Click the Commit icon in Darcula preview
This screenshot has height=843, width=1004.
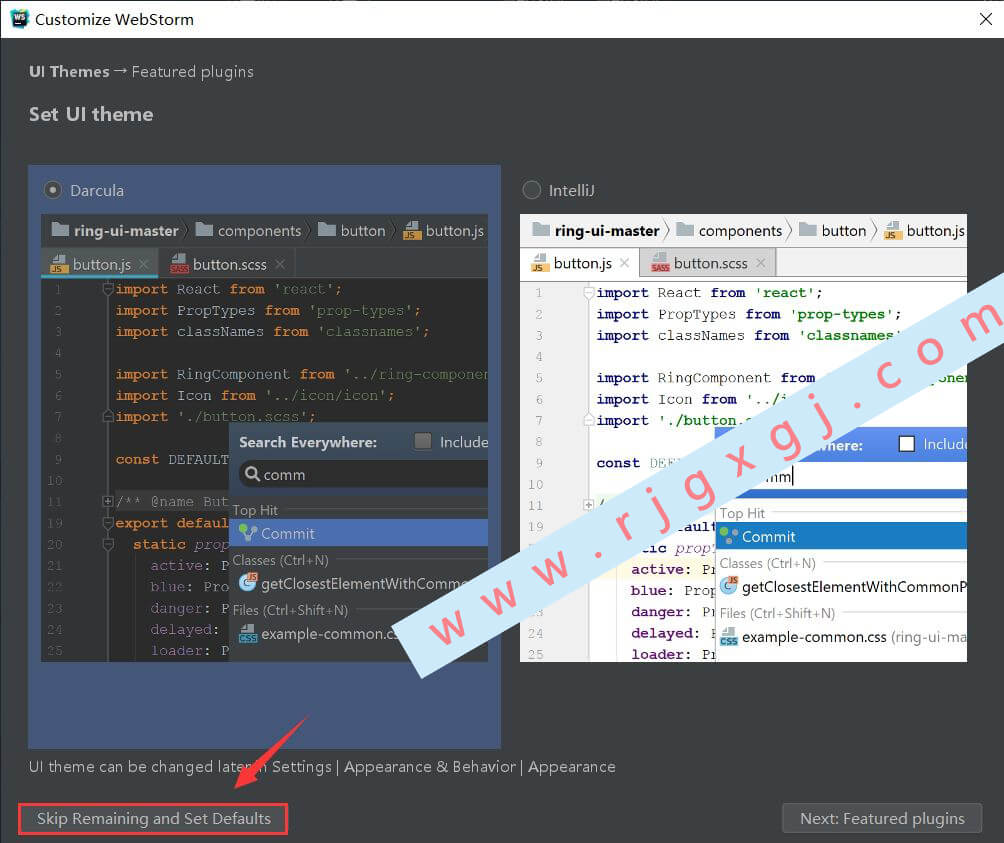[248, 533]
